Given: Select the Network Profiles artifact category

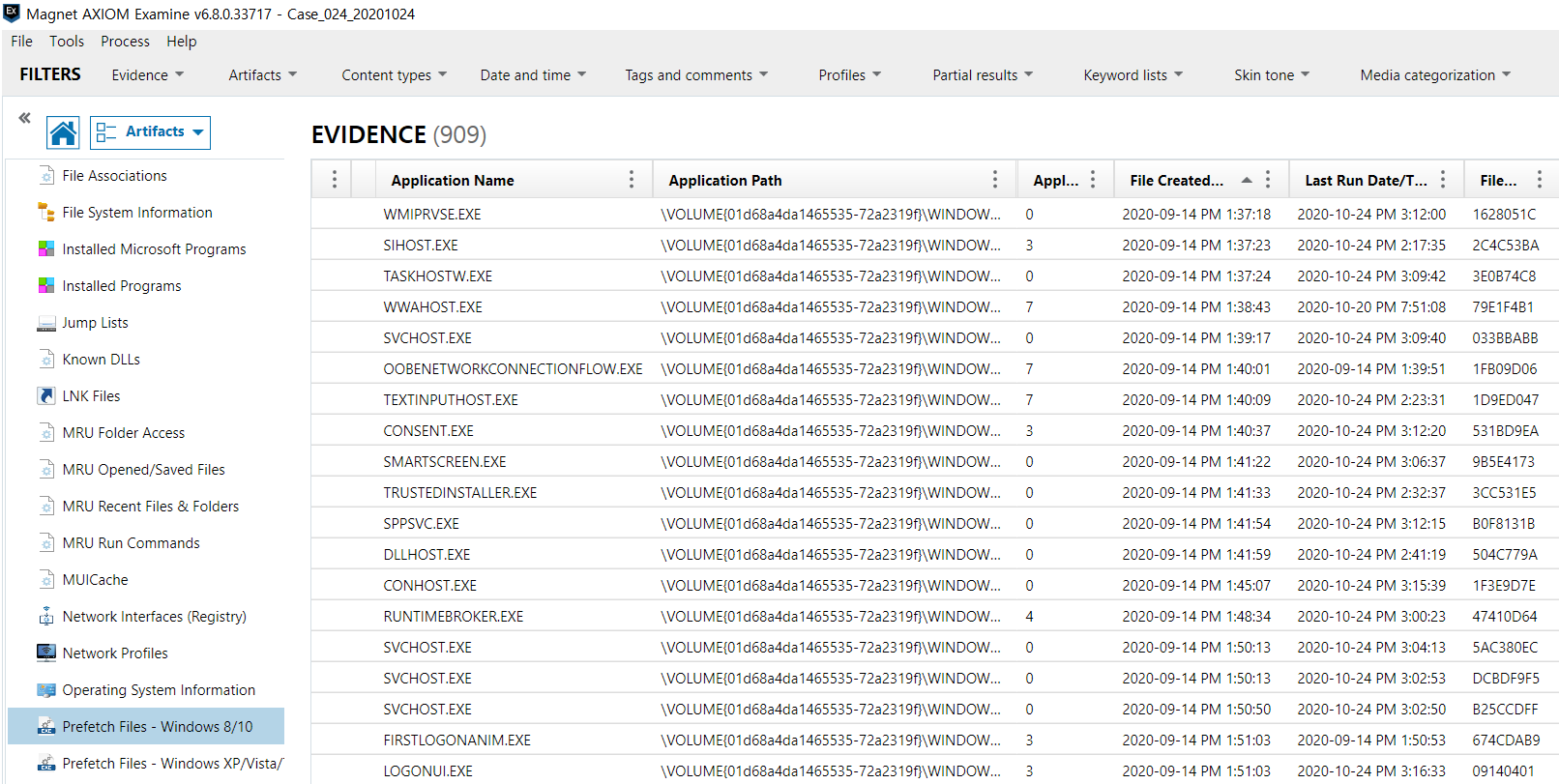Looking at the screenshot, I should point(115,653).
